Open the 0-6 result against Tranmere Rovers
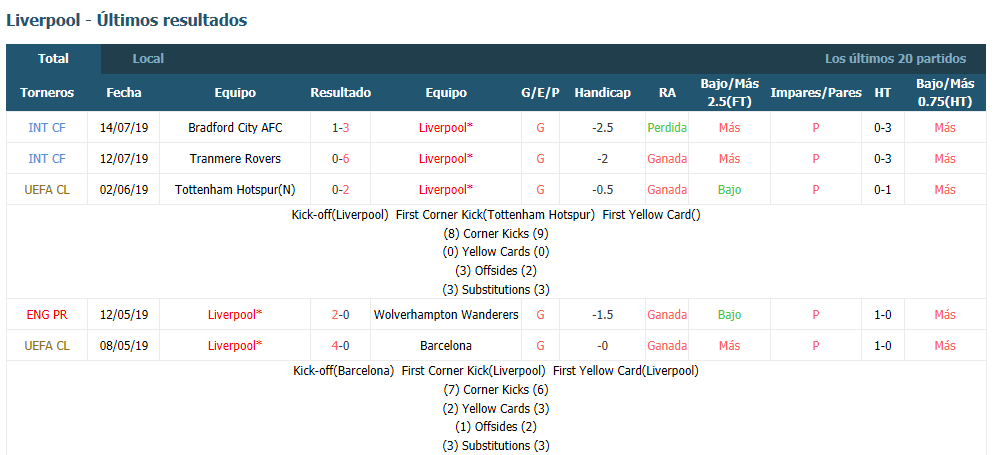This screenshot has width=996, height=455. (340, 158)
